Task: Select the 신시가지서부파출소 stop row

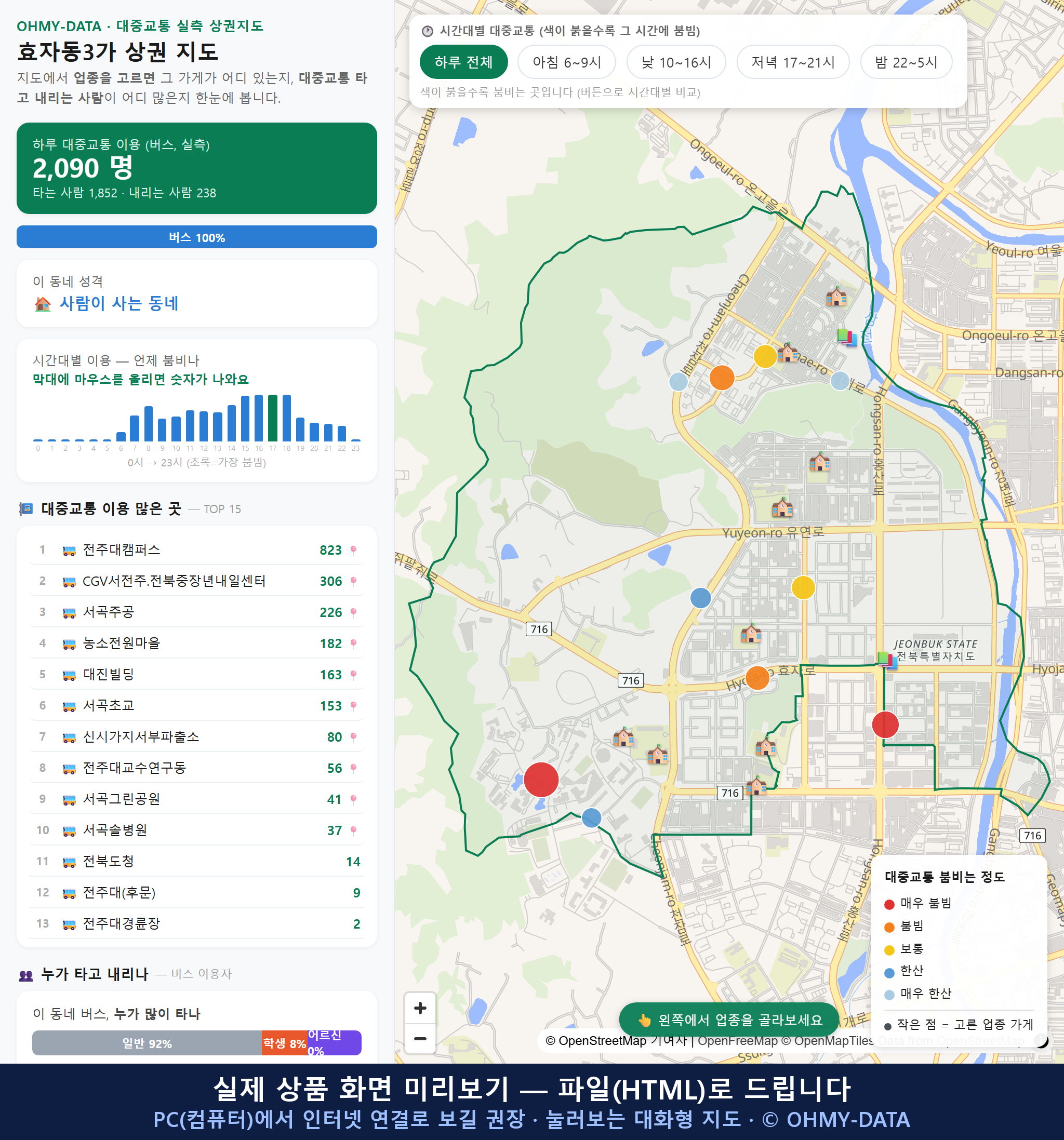Action: [197, 737]
